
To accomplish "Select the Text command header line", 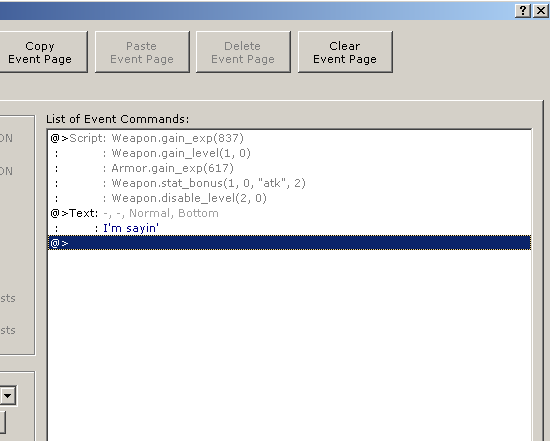I will pos(289,213).
